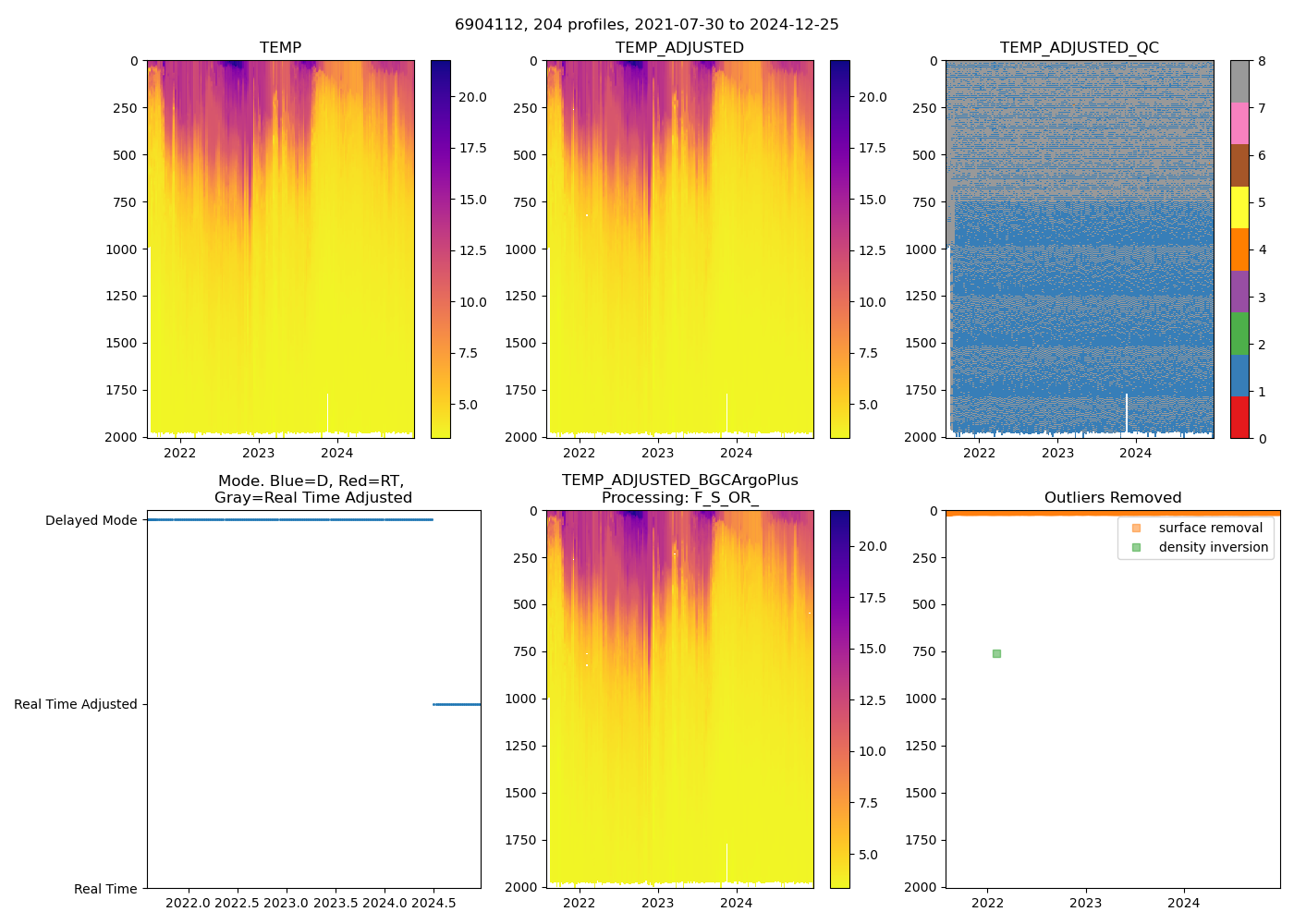Viewport: 1294px width, 924px height.
Task: Click the green QC colorbar segment for 2
Action: coord(1239,334)
